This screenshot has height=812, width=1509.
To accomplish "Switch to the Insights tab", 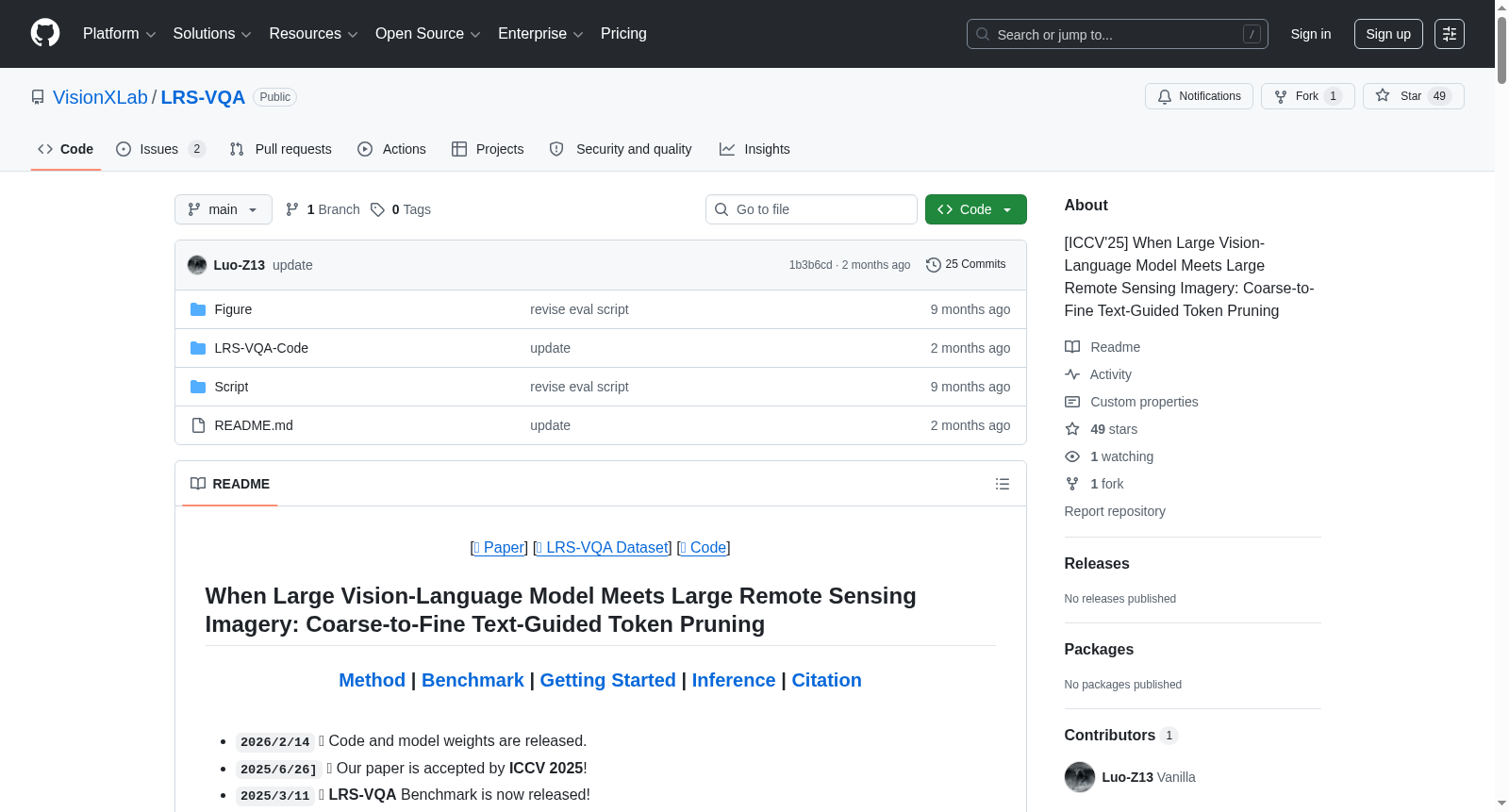I will click(x=754, y=149).
